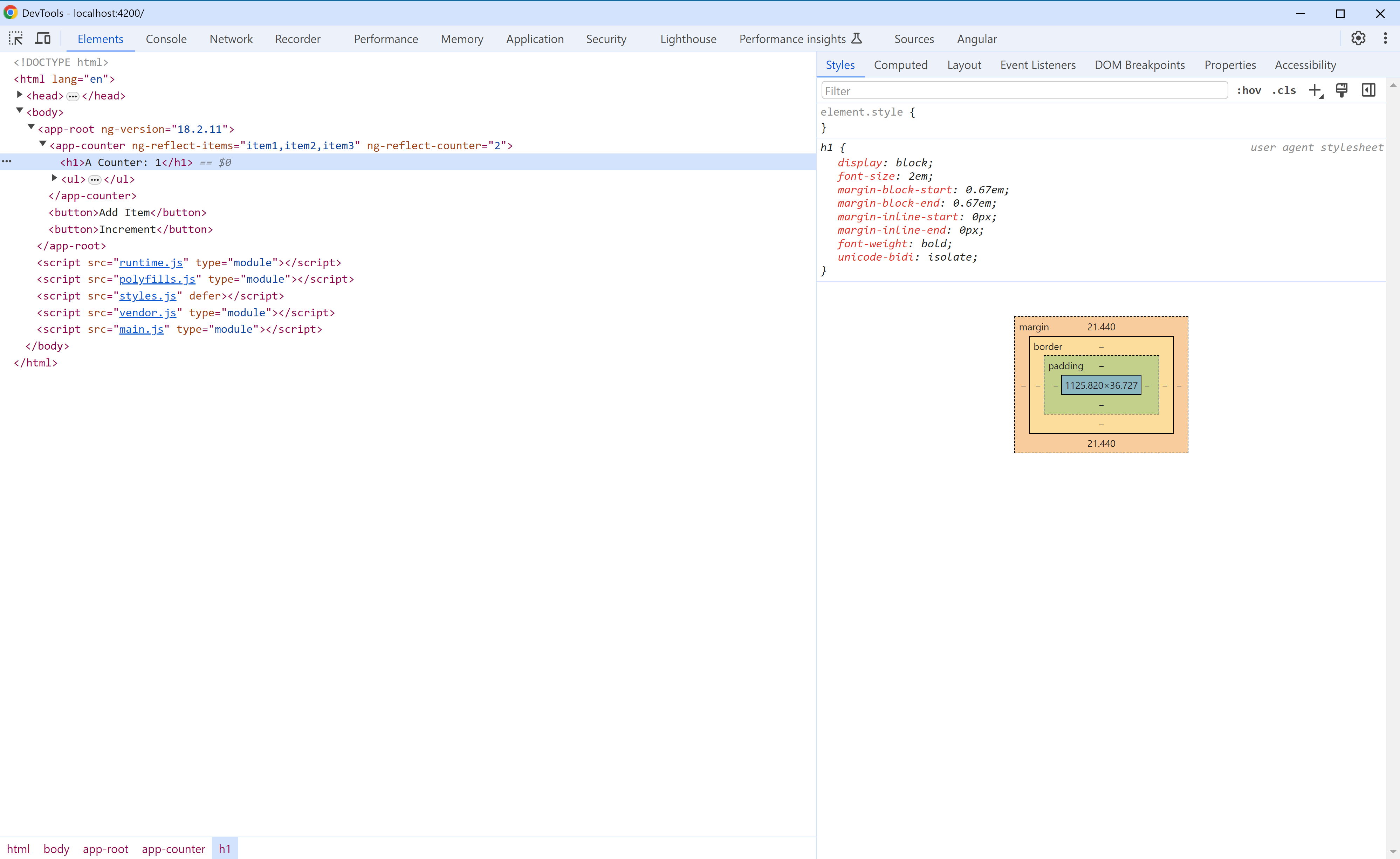Click the display block value
1400x859 pixels.
912,163
